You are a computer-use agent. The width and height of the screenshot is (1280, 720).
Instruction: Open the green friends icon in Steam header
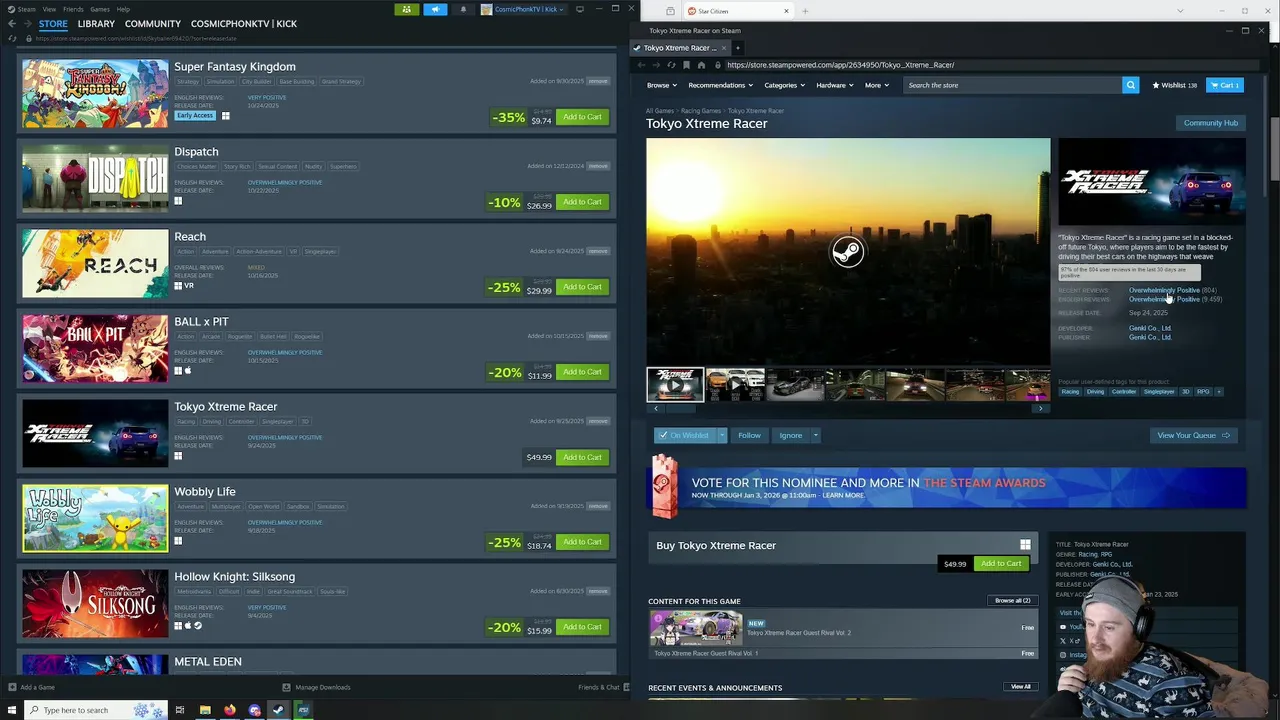(407, 9)
